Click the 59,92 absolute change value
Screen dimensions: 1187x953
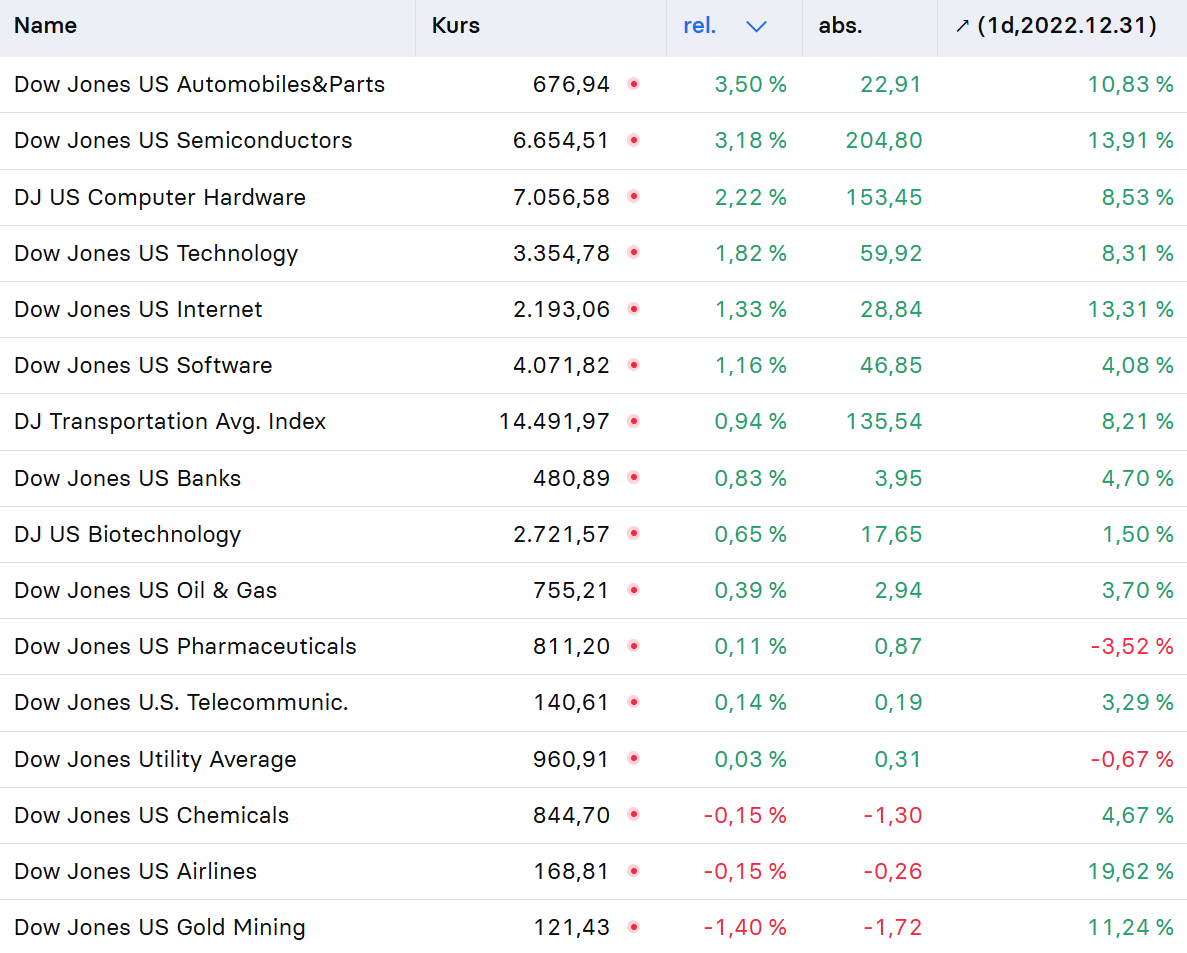pyautogui.click(x=890, y=254)
